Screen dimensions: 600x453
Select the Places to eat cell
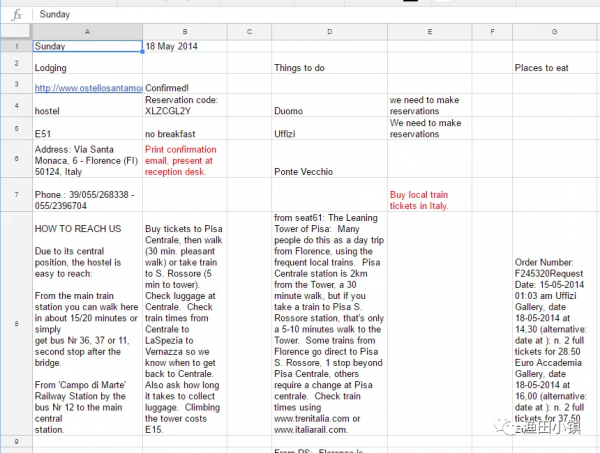click(554, 67)
